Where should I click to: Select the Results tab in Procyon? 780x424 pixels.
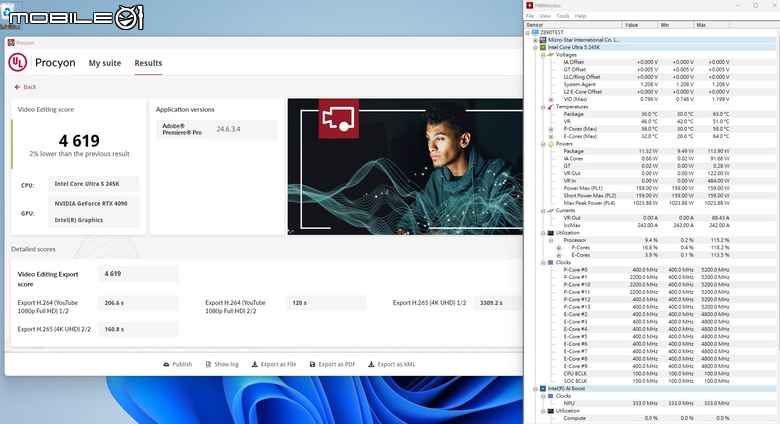pyautogui.click(x=148, y=63)
